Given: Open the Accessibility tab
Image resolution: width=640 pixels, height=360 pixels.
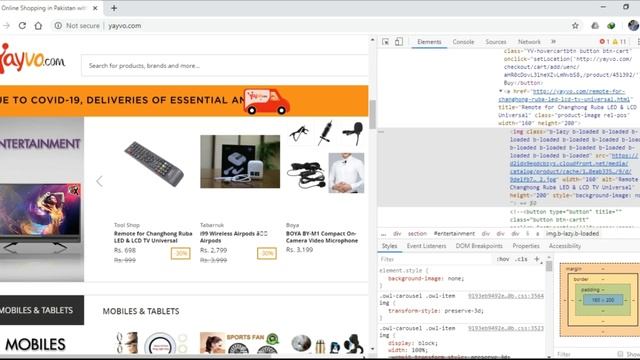Looking at the screenshot, I should click(564, 246).
